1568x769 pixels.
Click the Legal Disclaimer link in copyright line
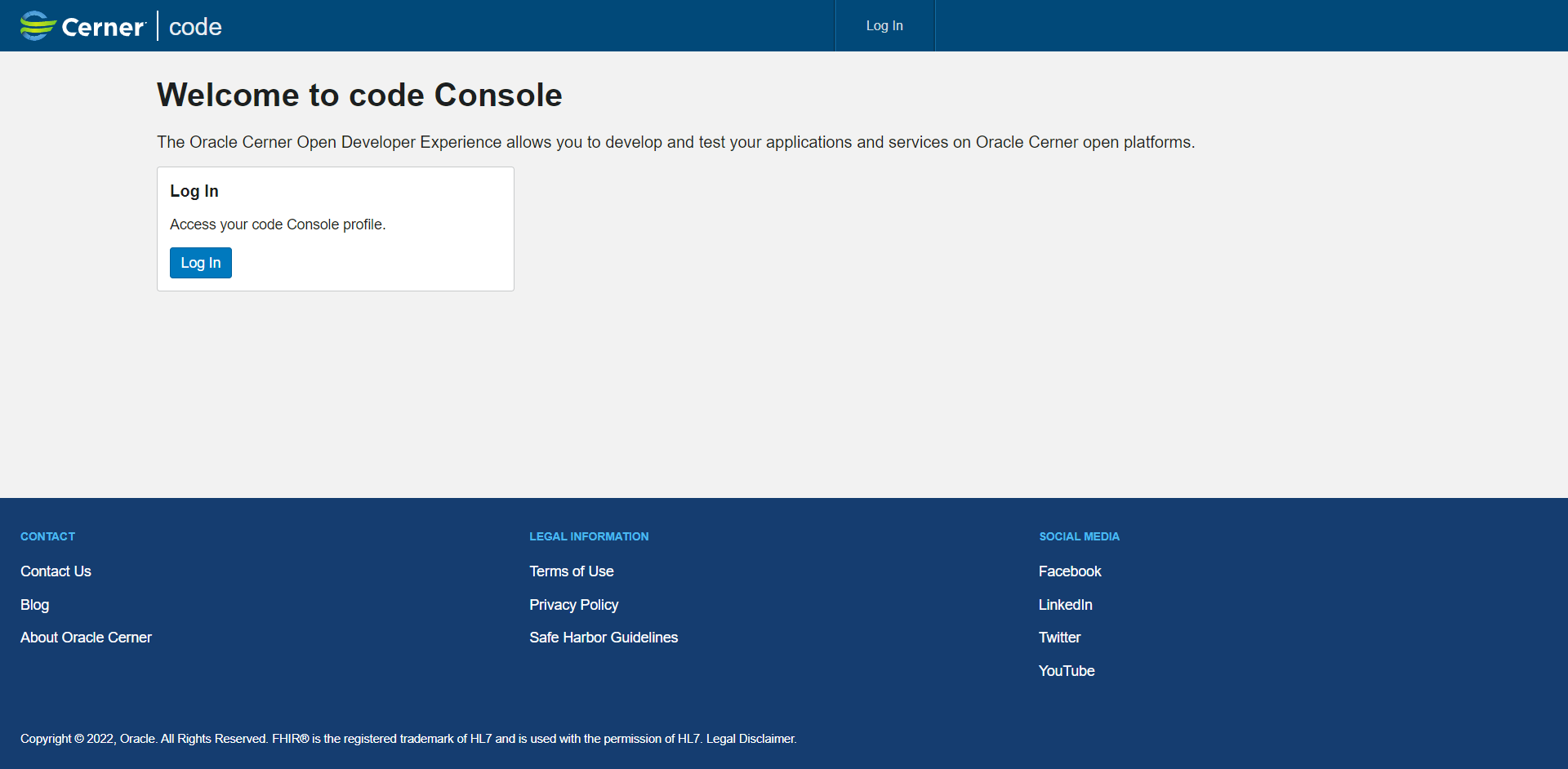(751, 739)
